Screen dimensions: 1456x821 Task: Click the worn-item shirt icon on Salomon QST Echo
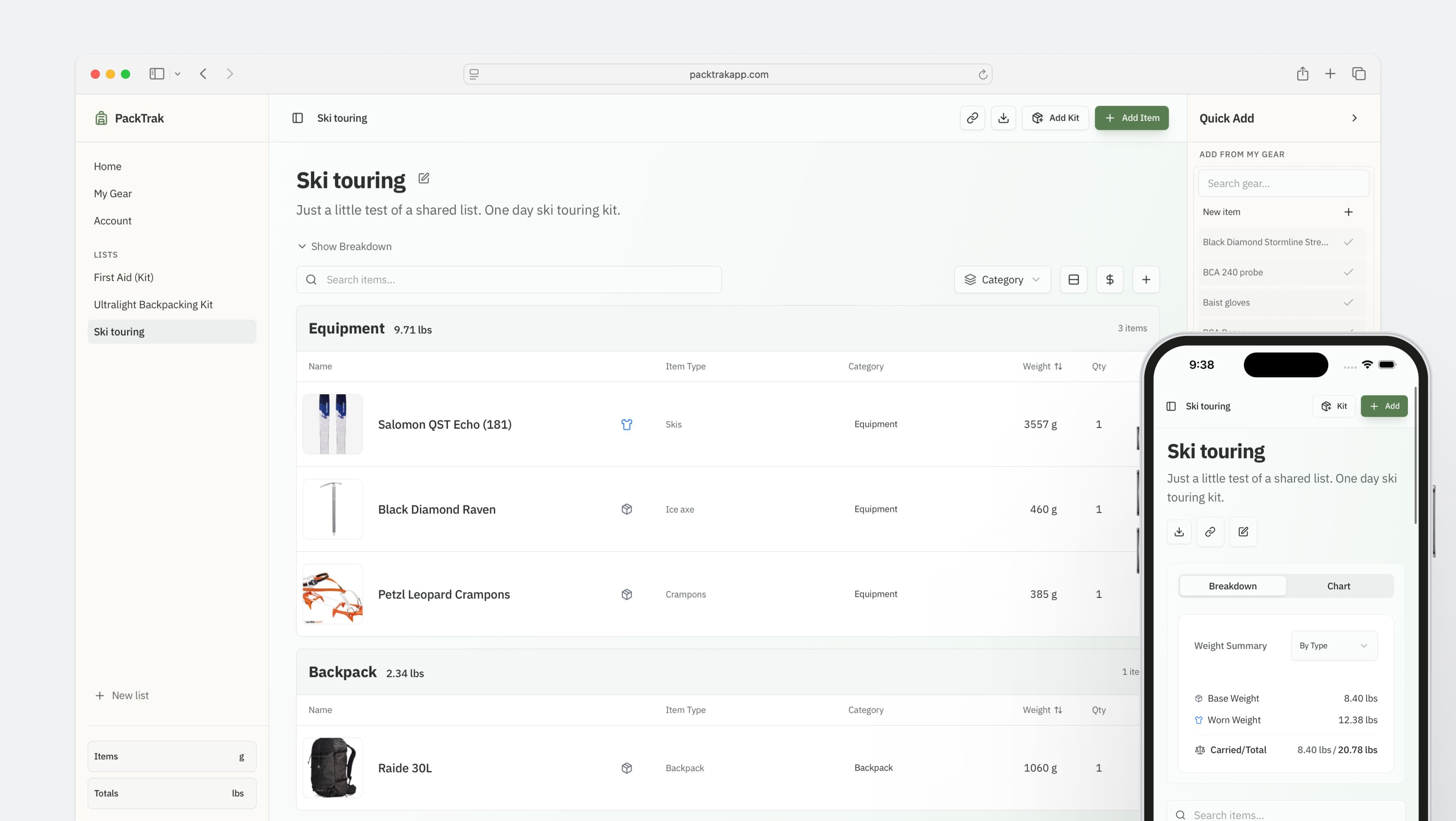[x=627, y=424]
